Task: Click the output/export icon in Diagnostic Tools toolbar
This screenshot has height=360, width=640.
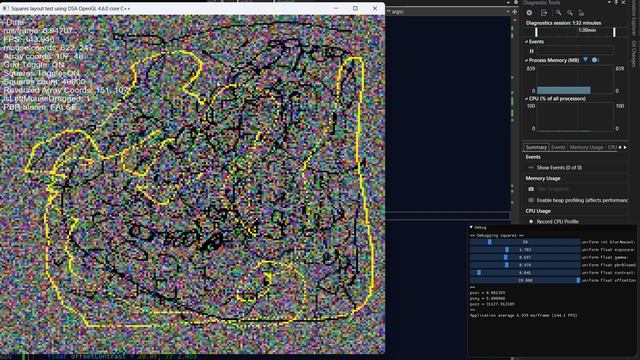Action: [544, 13]
